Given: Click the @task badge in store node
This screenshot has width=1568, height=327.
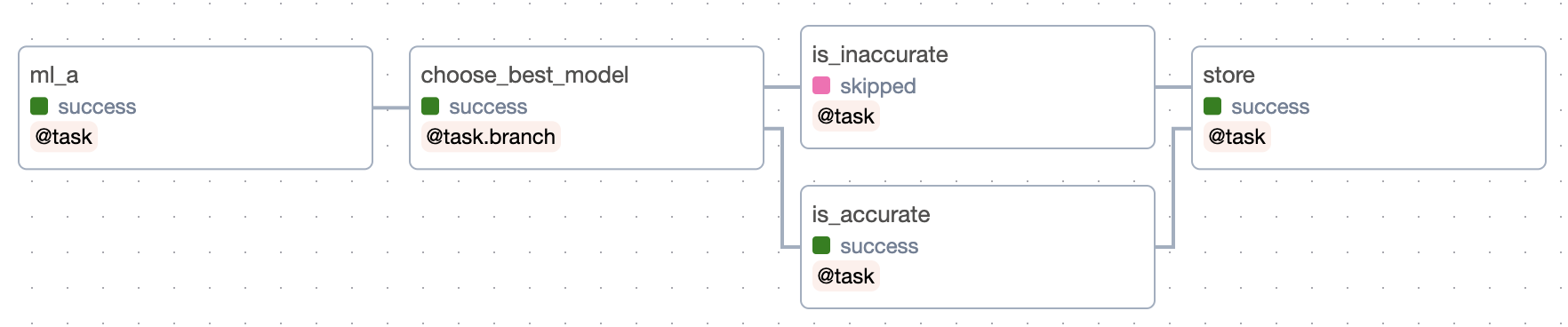Looking at the screenshot, I should click(1237, 137).
